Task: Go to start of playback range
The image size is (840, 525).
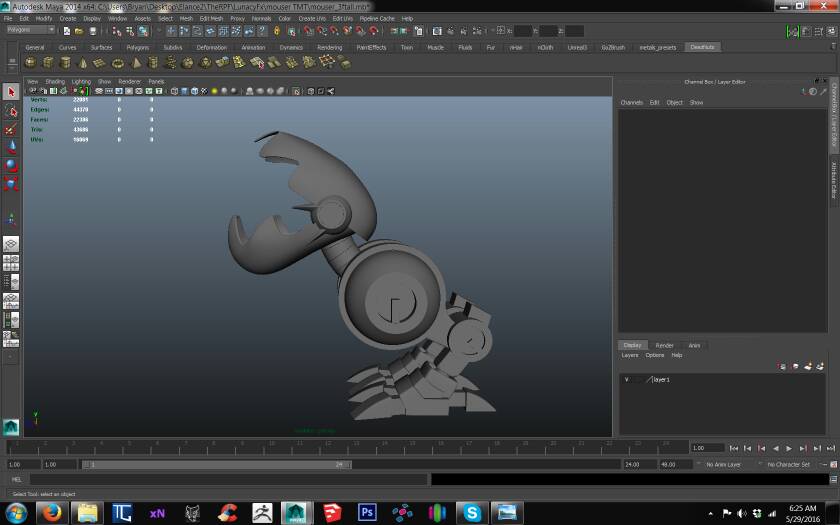Action: pyautogui.click(x=734, y=448)
